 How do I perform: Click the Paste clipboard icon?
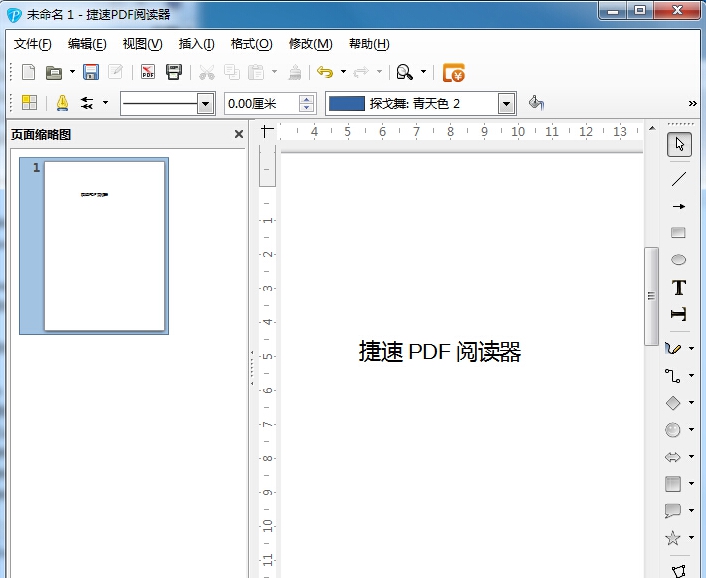click(256, 72)
